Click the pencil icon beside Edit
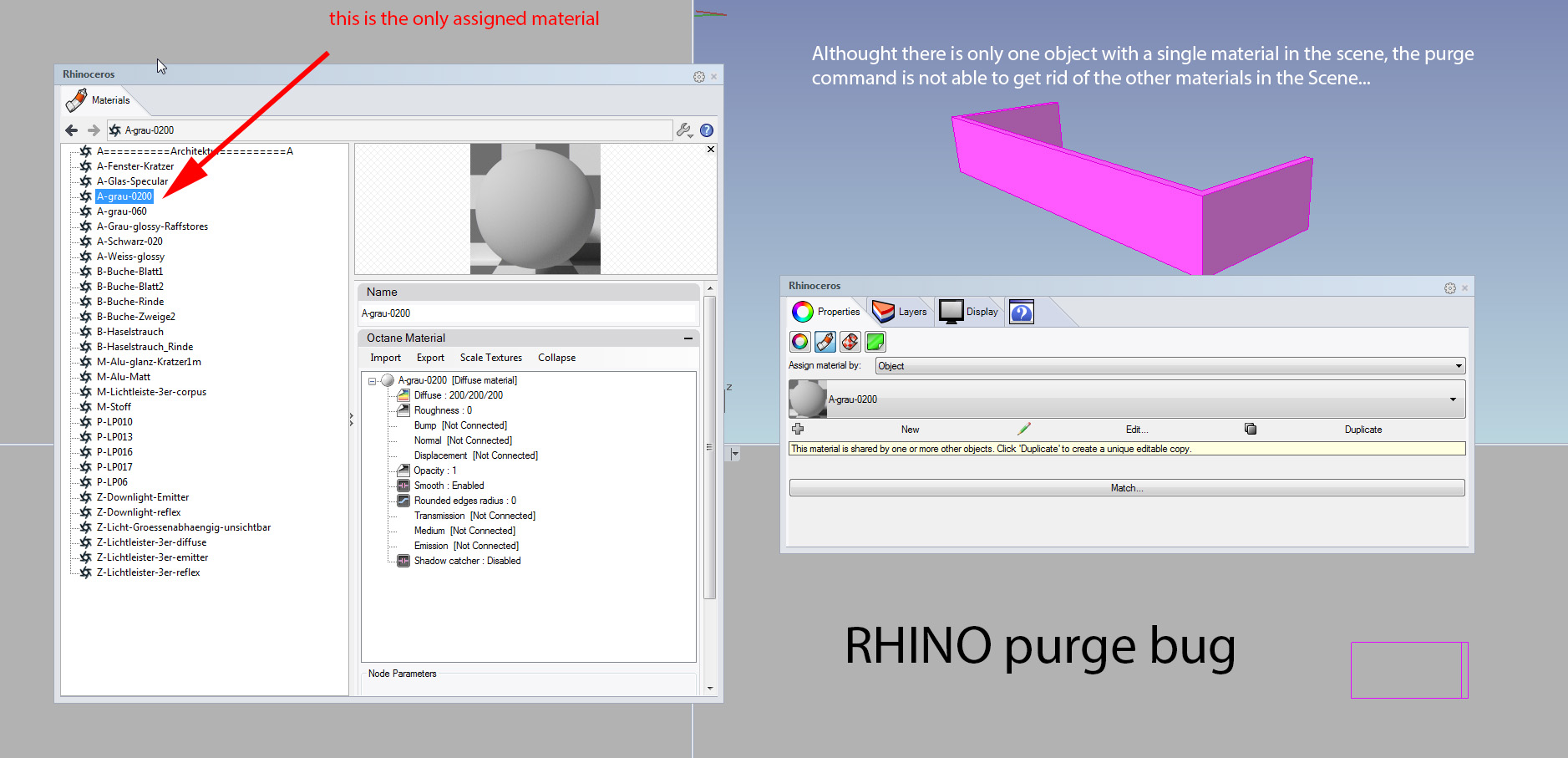The image size is (1568, 758). pyautogui.click(x=1024, y=429)
